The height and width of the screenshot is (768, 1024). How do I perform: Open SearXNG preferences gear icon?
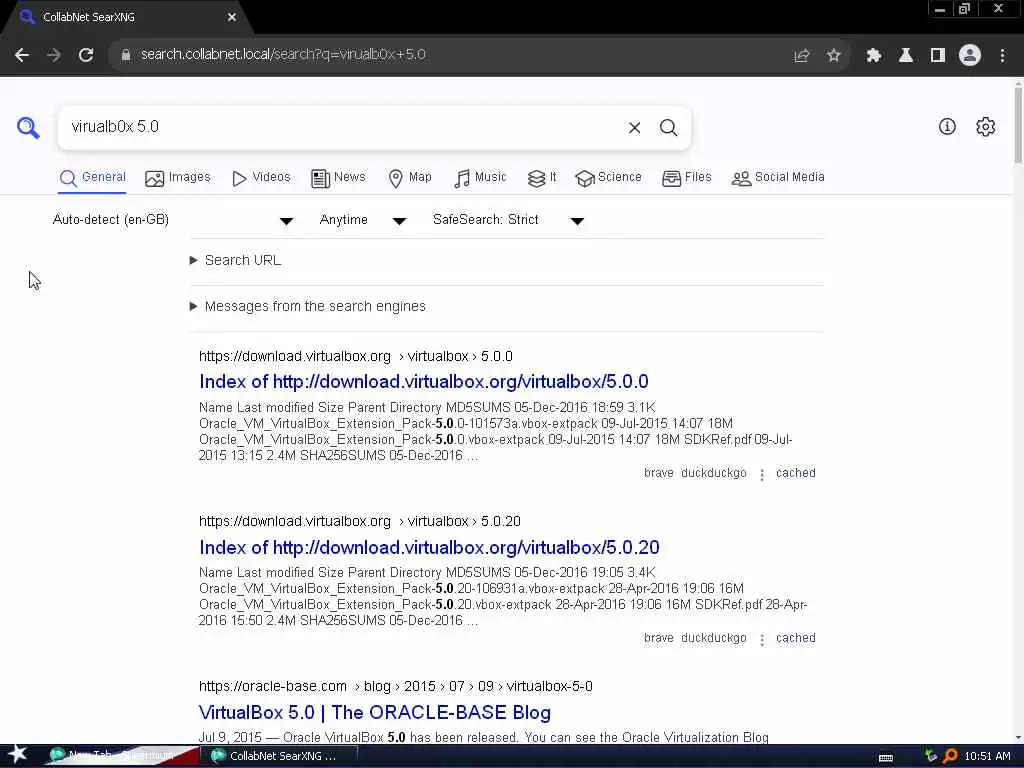pyautogui.click(x=985, y=127)
